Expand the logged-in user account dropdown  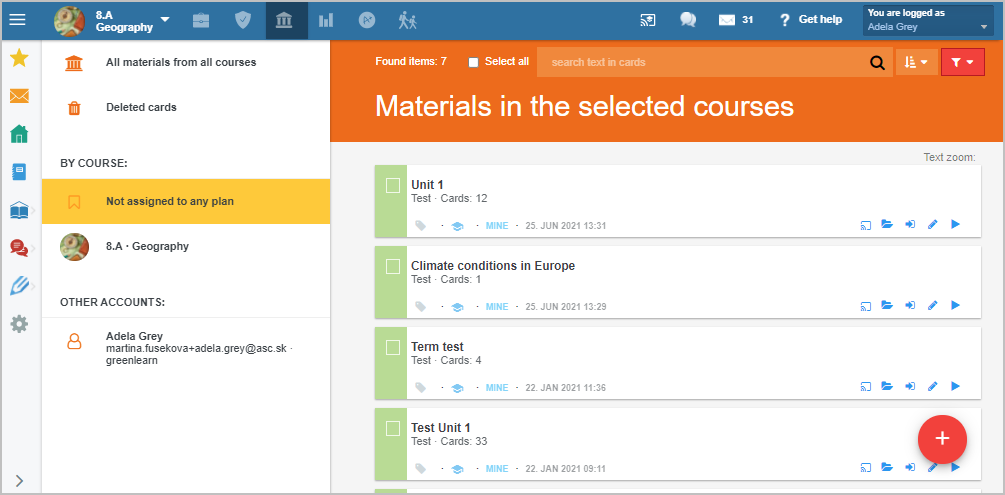pos(928,20)
